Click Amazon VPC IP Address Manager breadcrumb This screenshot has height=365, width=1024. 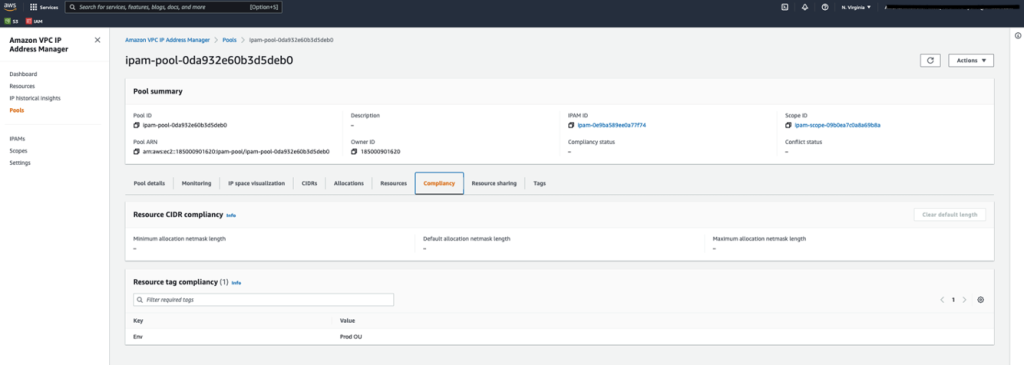pyautogui.click(x=168, y=40)
